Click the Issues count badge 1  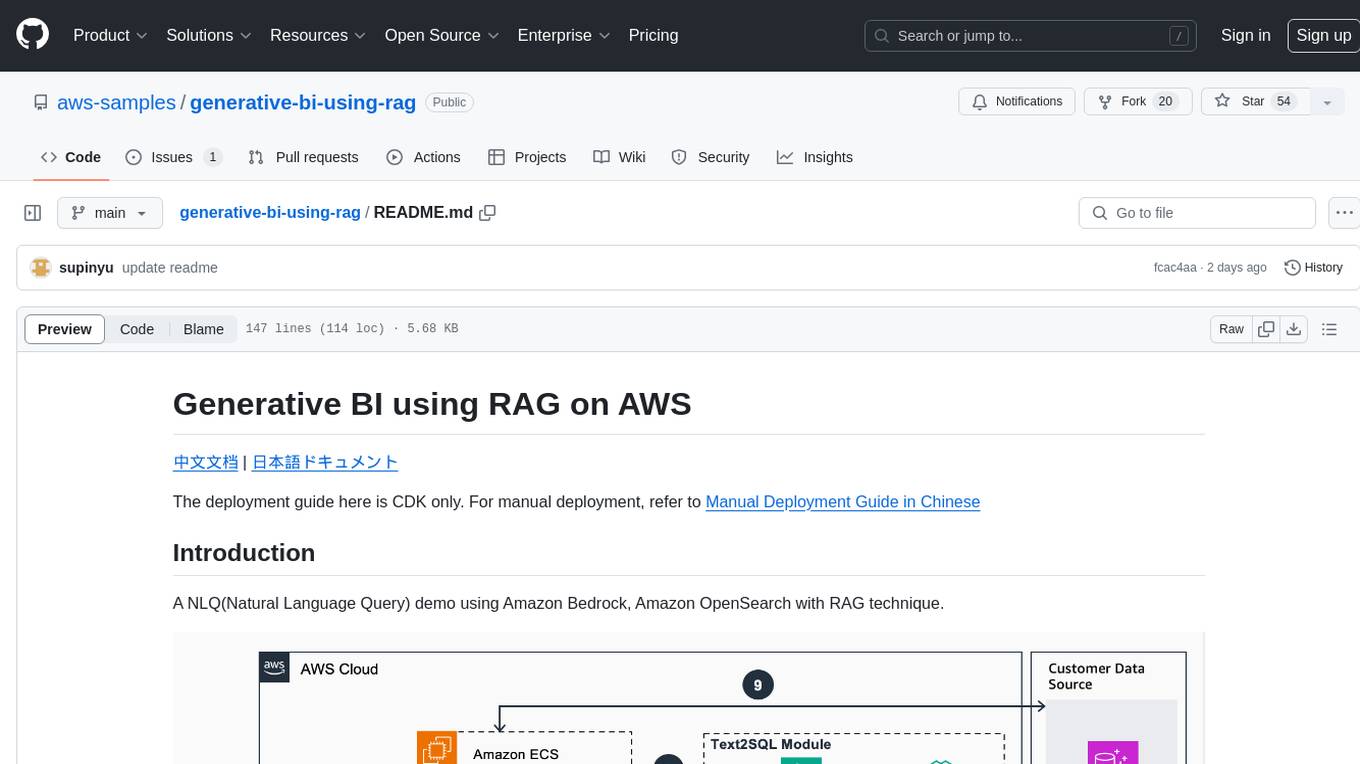click(x=212, y=157)
